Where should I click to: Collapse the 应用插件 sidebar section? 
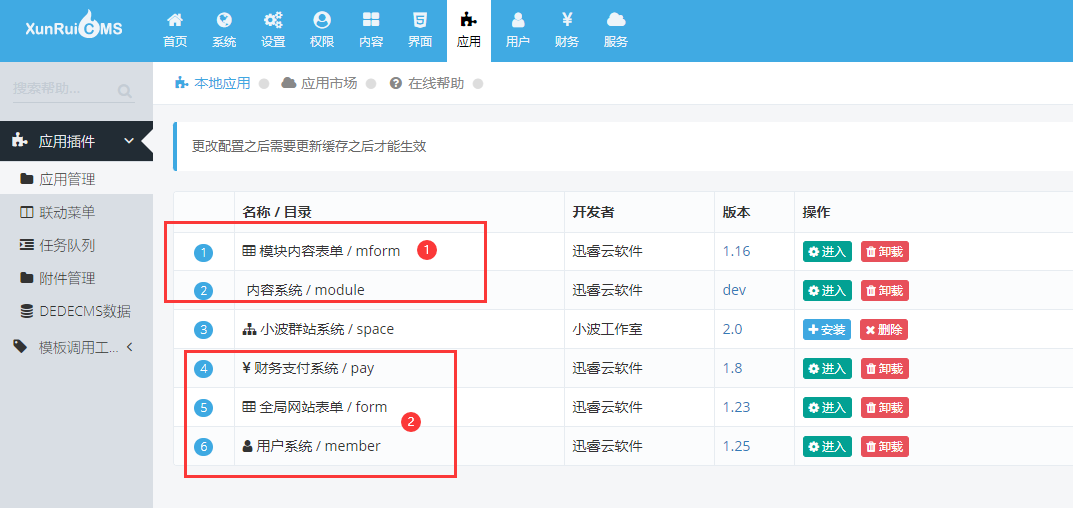[x=76, y=141]
